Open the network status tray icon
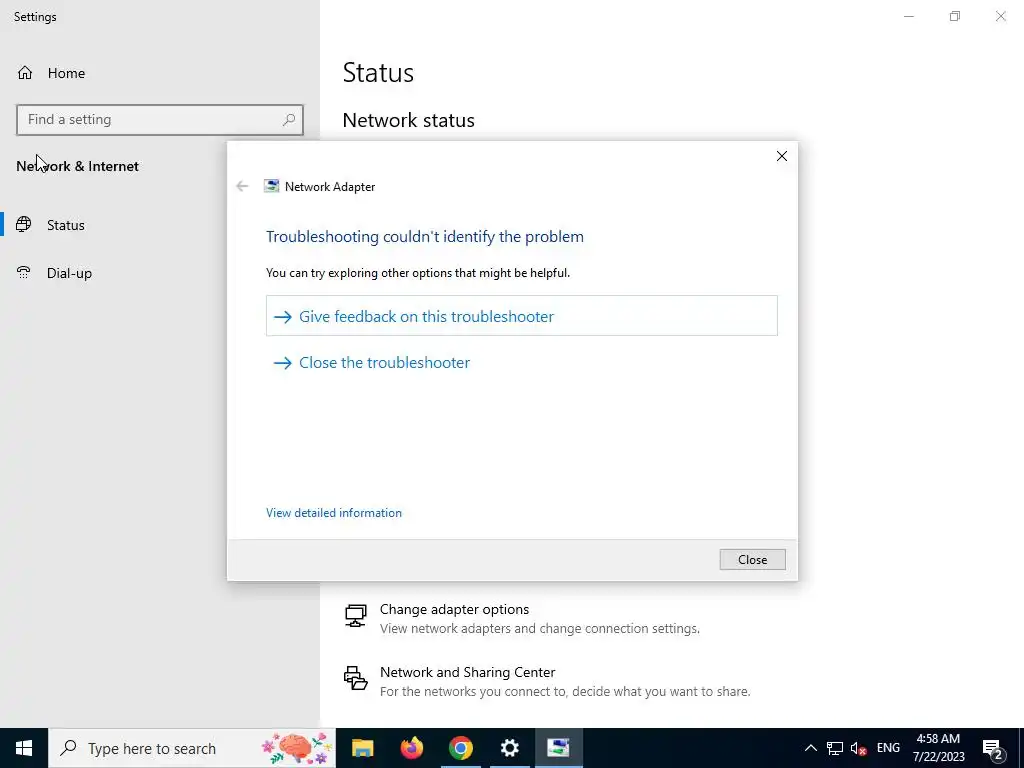1024x768 pixels. tap(835, 748)
